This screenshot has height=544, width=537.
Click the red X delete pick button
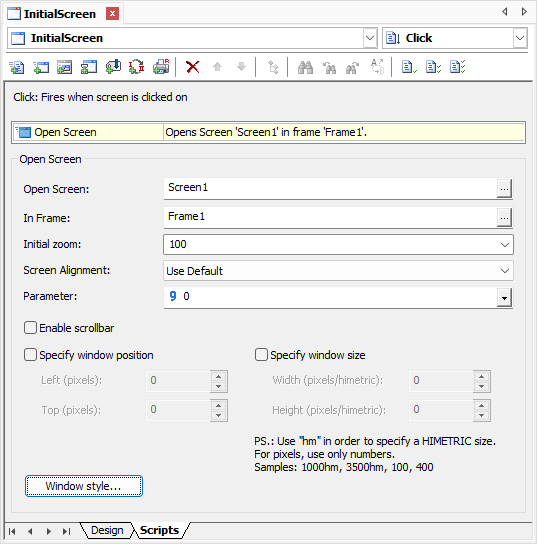pyautogui.click(x=193, y=67)
